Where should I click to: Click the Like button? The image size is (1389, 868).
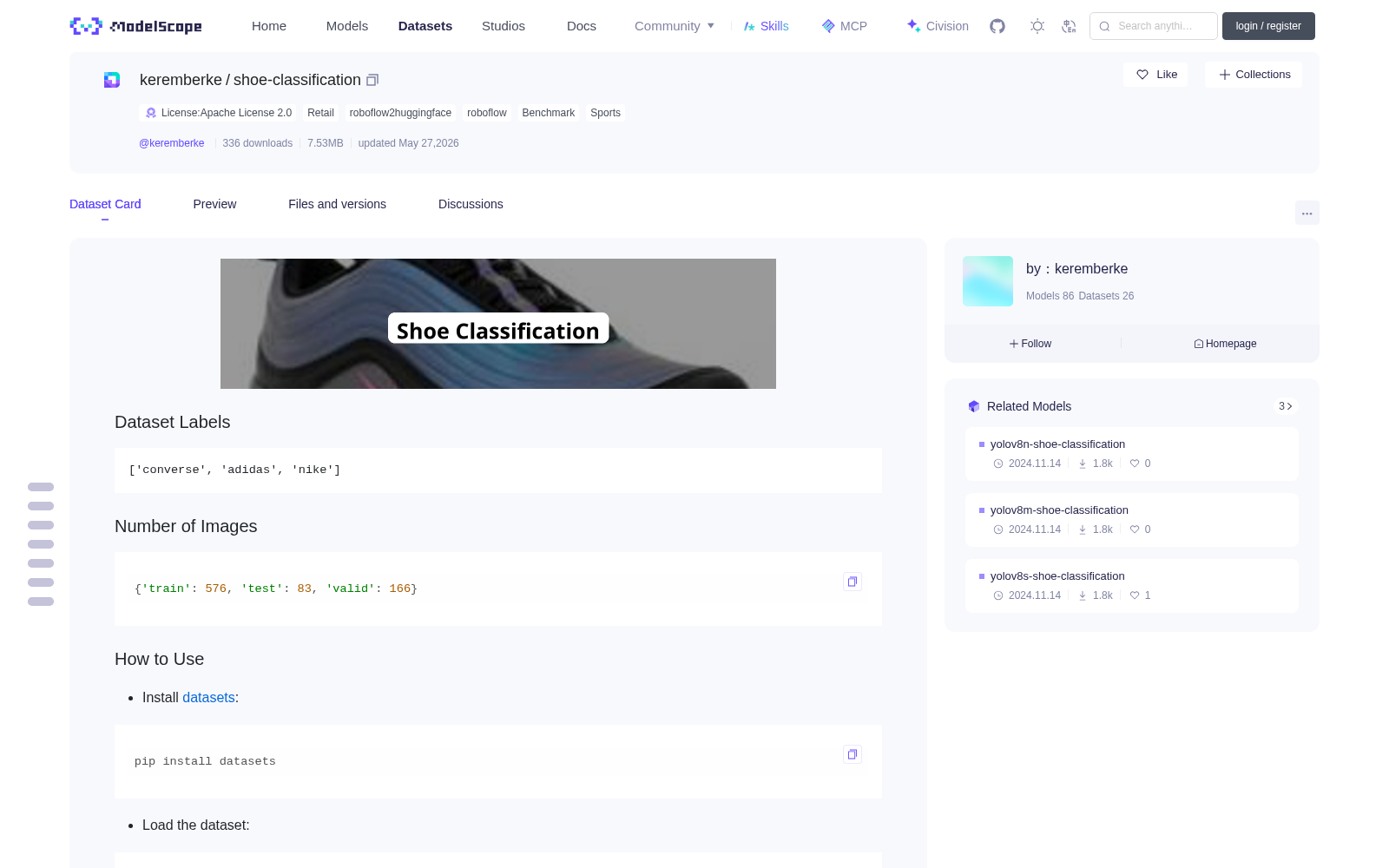(1155, 75)
